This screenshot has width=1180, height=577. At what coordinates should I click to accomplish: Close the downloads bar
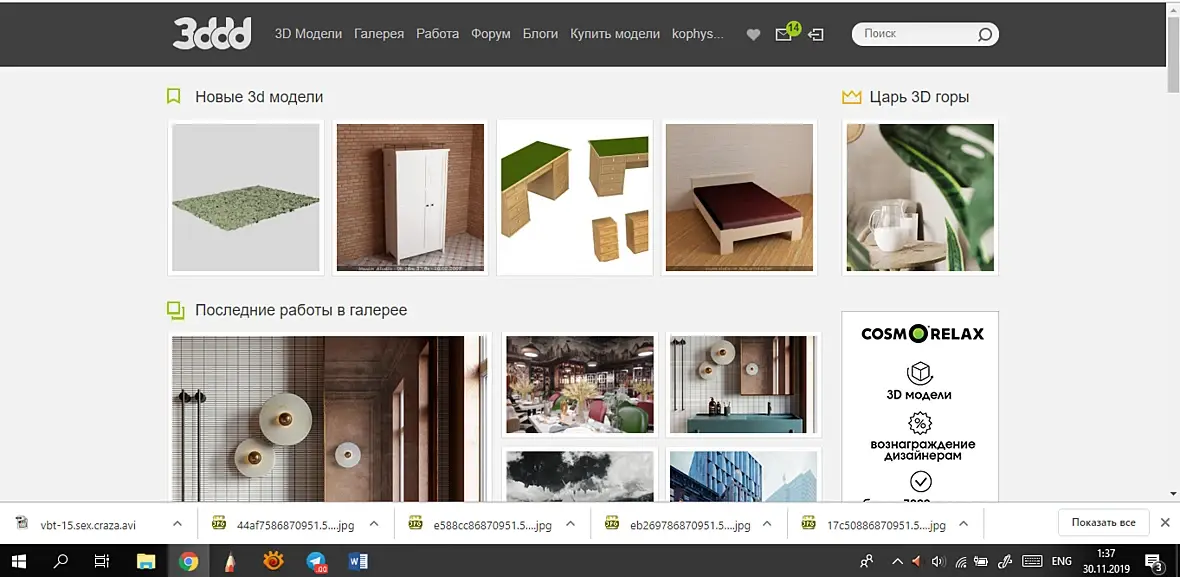(1164, 522)
